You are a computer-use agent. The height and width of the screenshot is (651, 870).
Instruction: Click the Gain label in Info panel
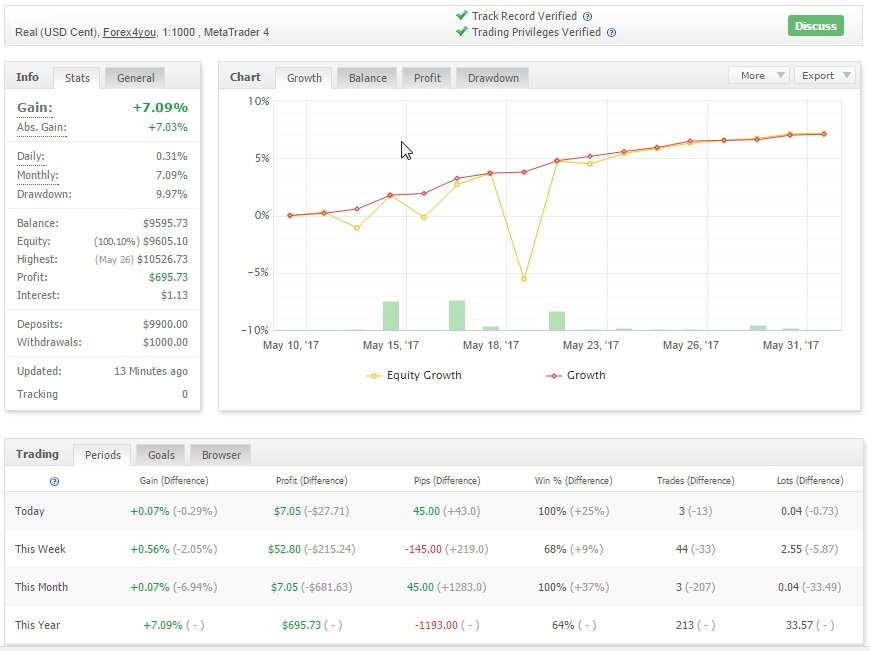click(35, 108)
